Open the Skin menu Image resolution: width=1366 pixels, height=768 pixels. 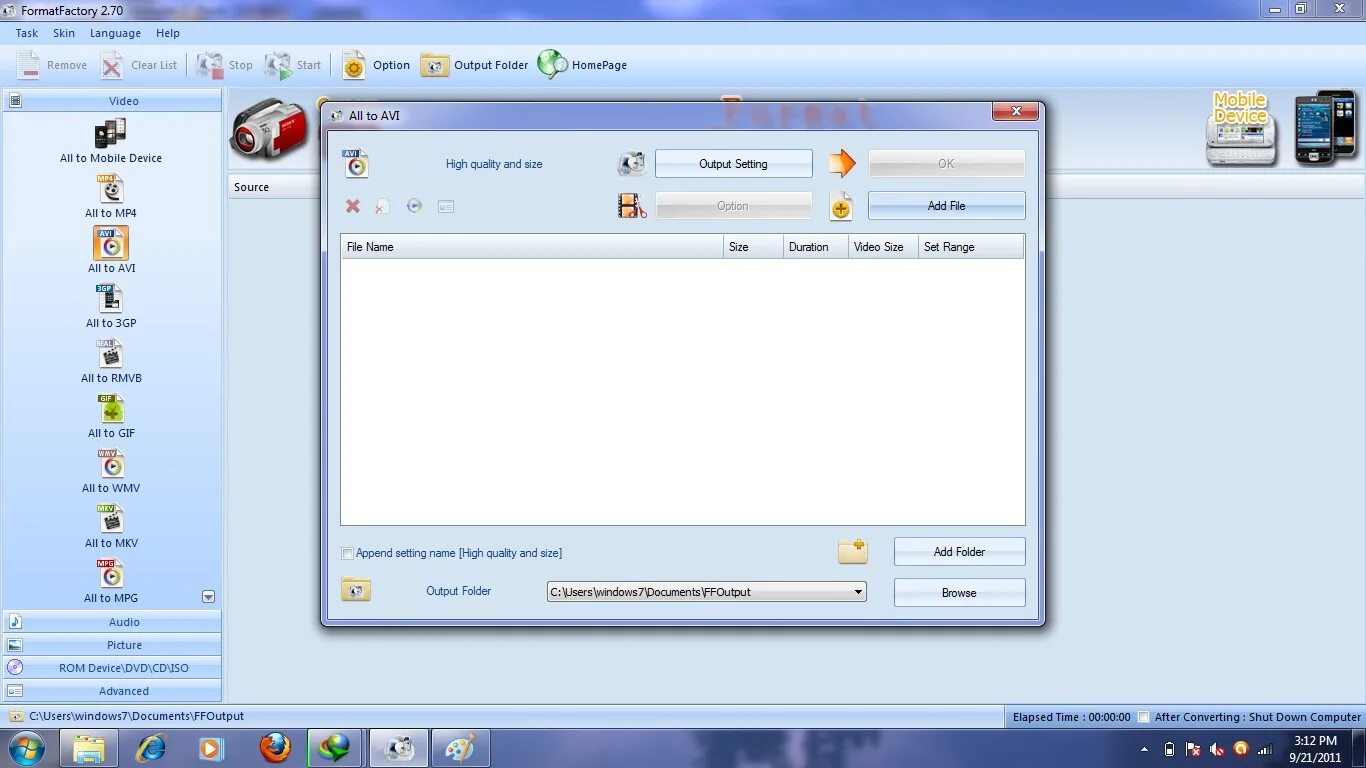[64, 33]
